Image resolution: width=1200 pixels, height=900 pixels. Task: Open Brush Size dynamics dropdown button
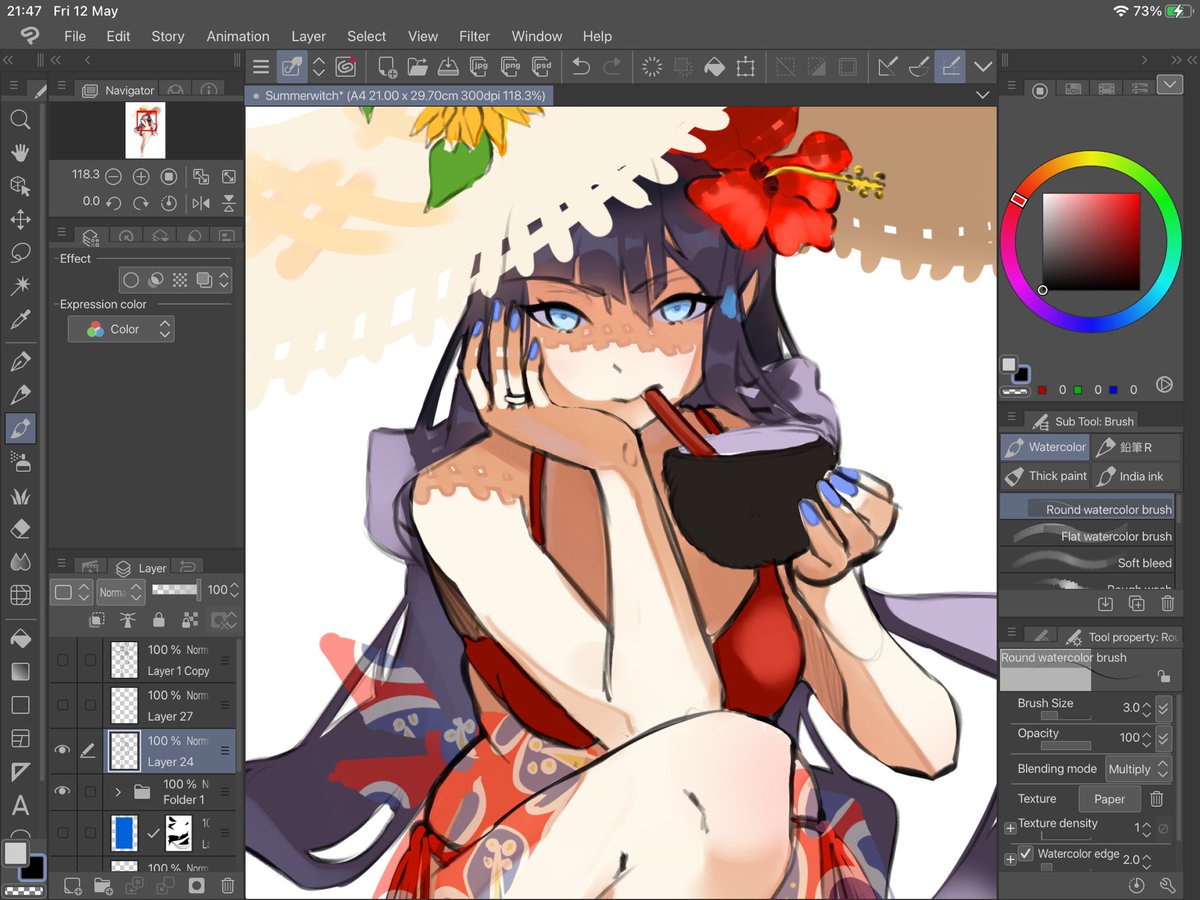pos(1163,708)
